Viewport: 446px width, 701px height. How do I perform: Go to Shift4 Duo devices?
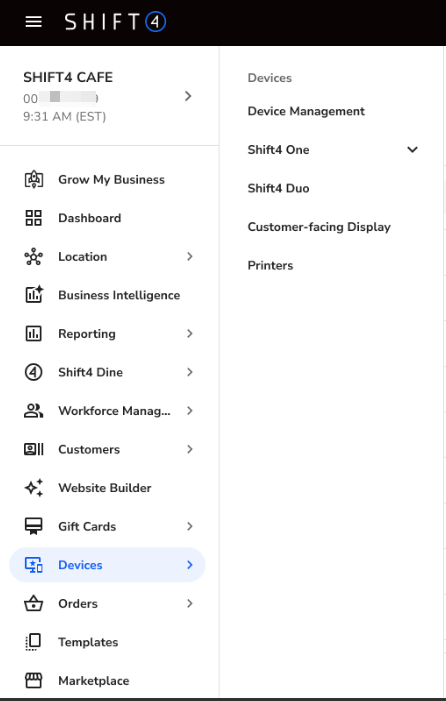pyautogui.click(x=278, y=188)
